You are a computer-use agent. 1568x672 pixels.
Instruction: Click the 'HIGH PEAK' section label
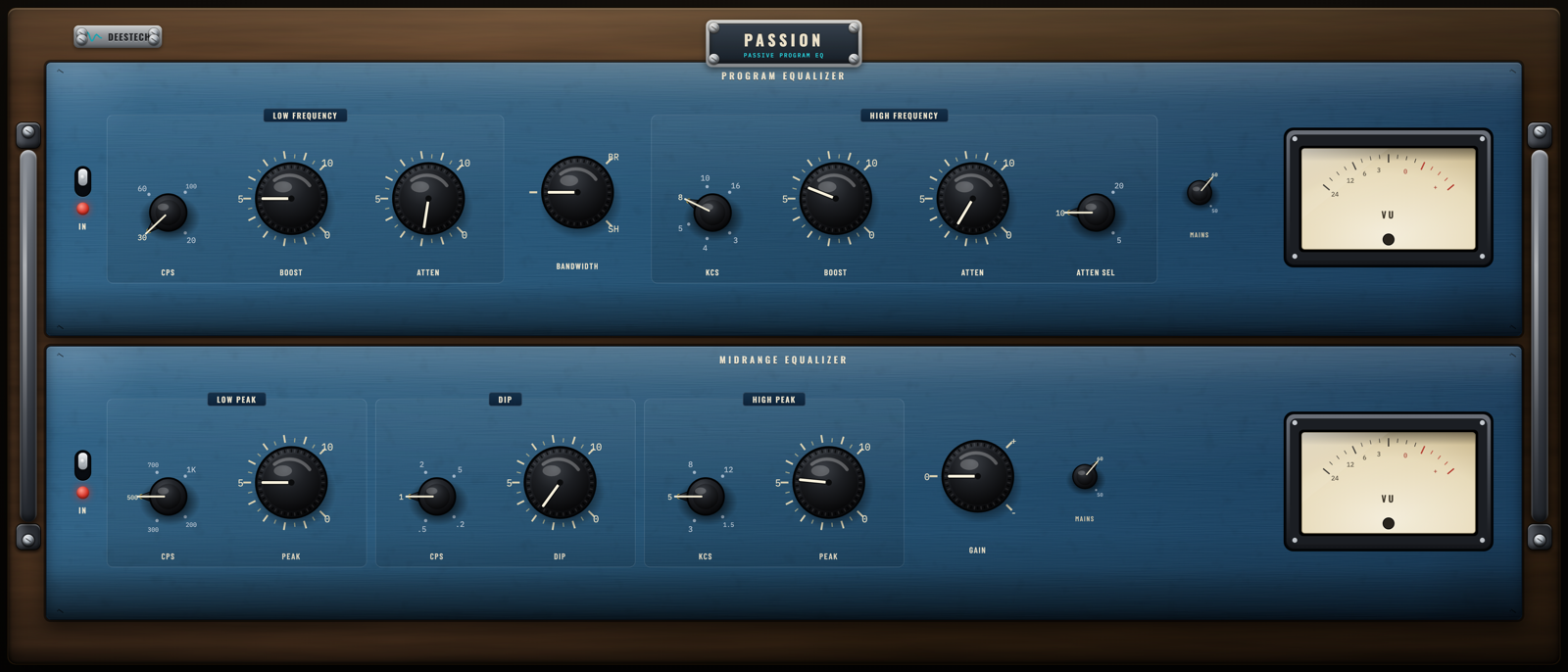click(774, 400)
